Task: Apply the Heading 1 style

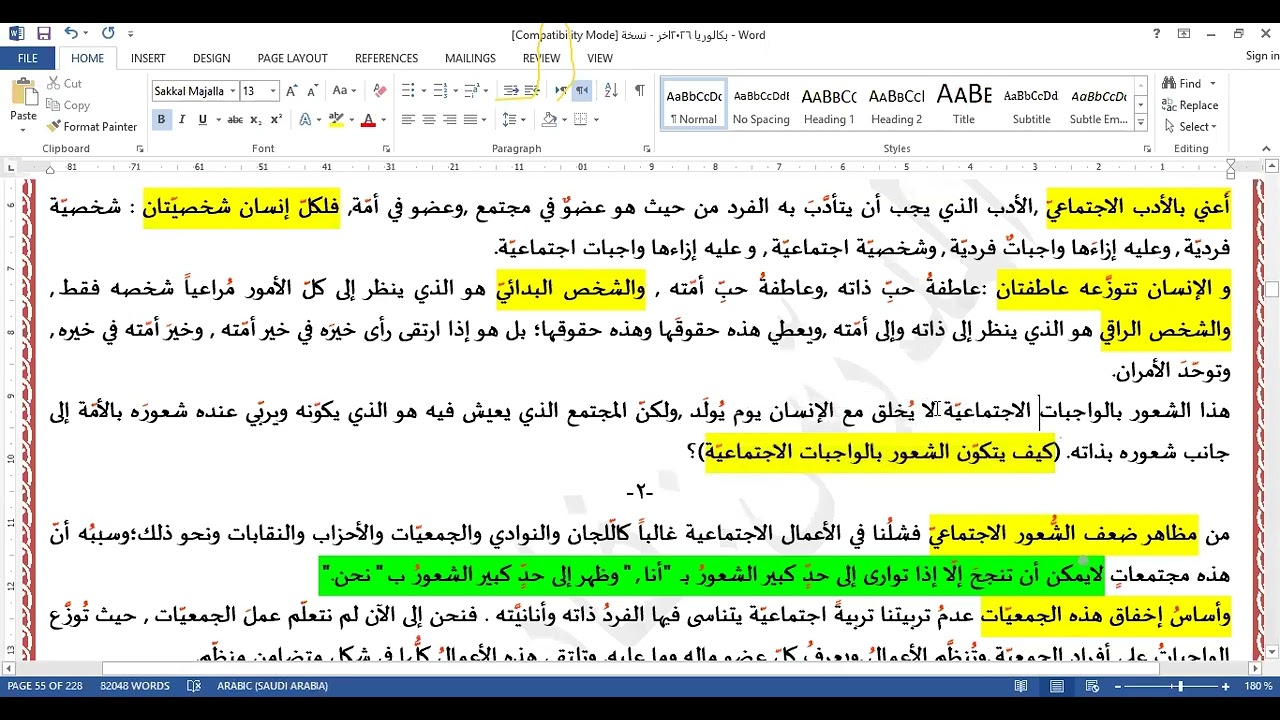Action: pos(829,104)
